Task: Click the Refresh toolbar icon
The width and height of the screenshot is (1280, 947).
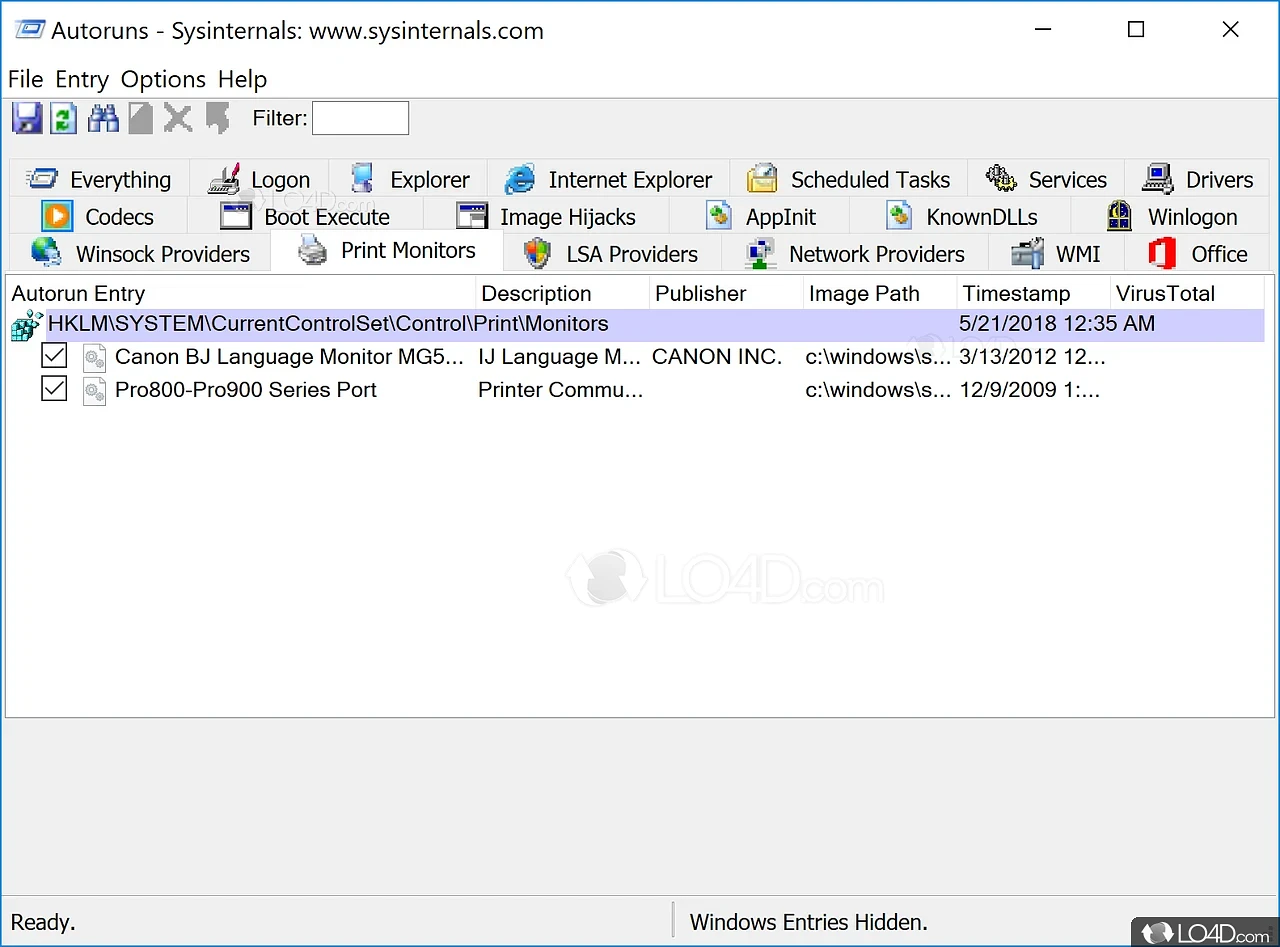Action: pos(63,118)
